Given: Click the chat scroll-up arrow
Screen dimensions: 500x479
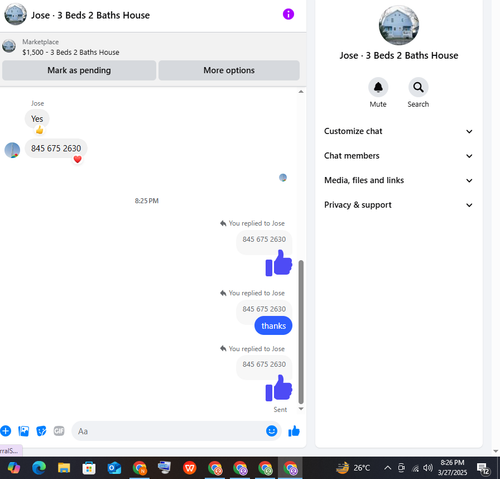Looking at the screenshot, I should point(301,92).
